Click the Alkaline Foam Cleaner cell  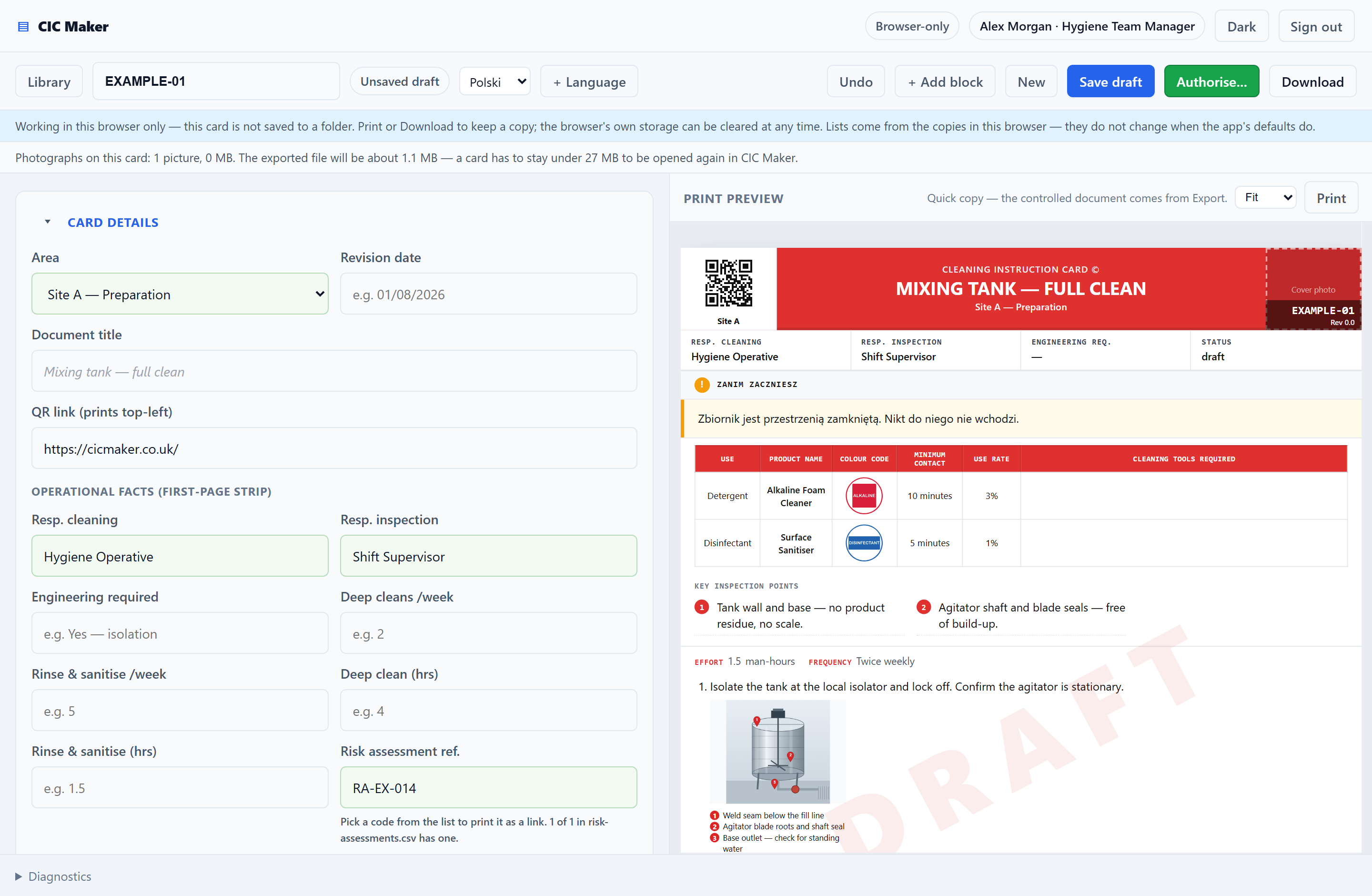(796, 496)
